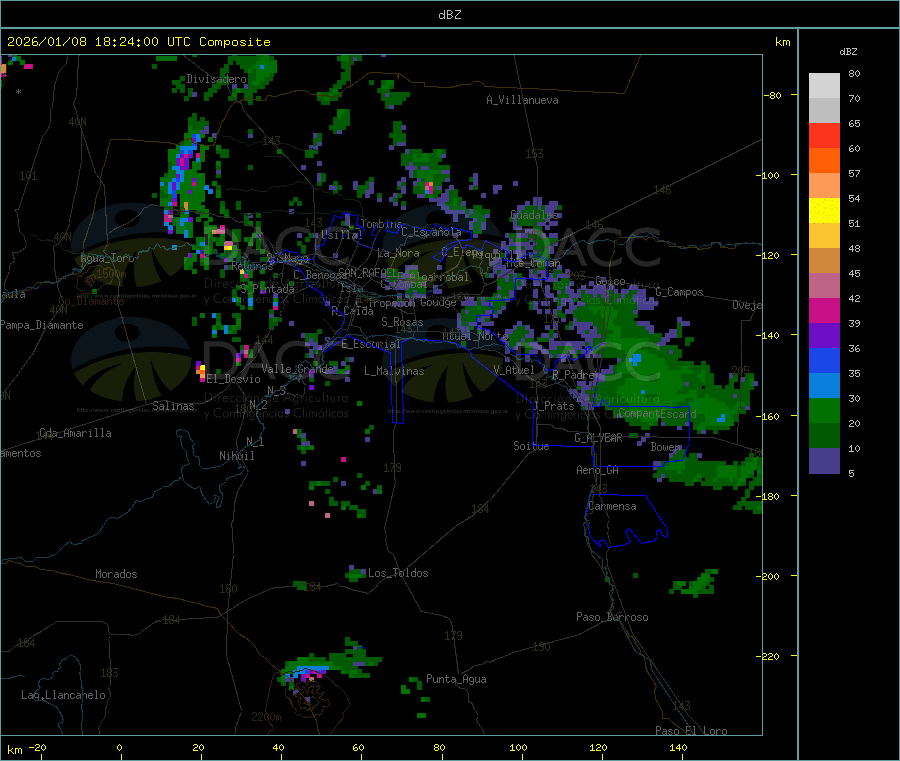Click the Morados location label

tap(116, 574)
